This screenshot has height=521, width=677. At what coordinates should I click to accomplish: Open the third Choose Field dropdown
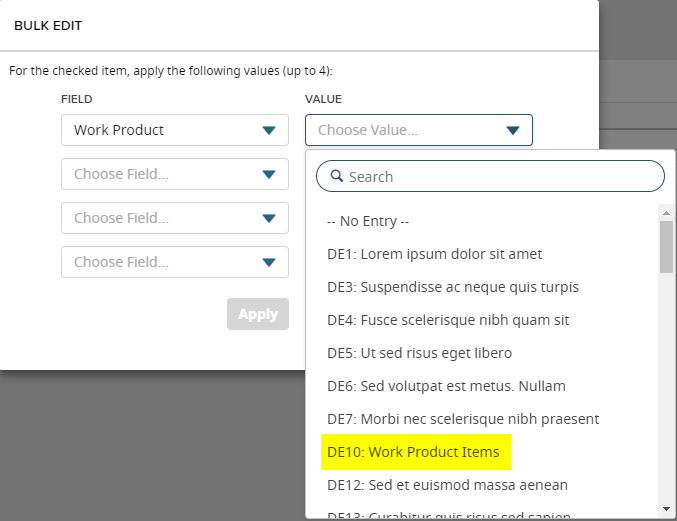click(174, 218)
